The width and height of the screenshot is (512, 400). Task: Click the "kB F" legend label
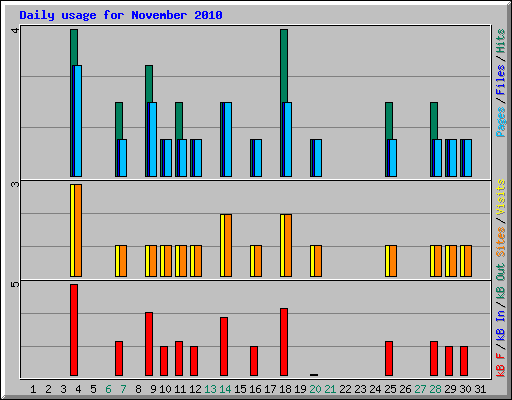point(501,364)
